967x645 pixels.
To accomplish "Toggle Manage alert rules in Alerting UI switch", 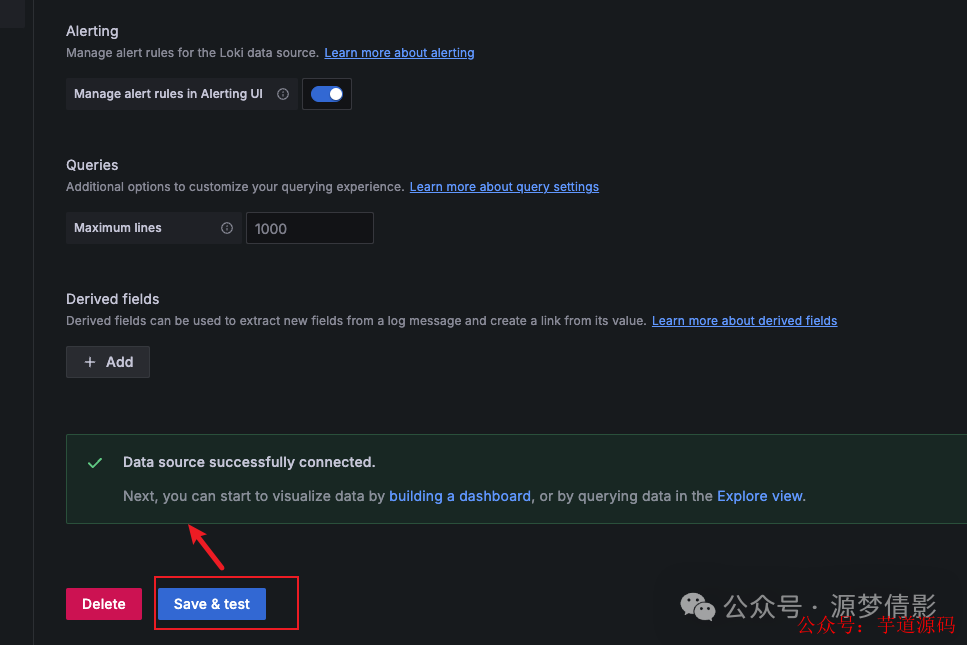I will coord(327,94).
